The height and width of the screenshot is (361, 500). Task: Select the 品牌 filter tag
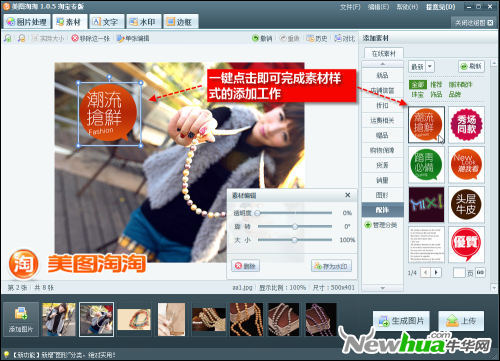click(x=455, y=94)
